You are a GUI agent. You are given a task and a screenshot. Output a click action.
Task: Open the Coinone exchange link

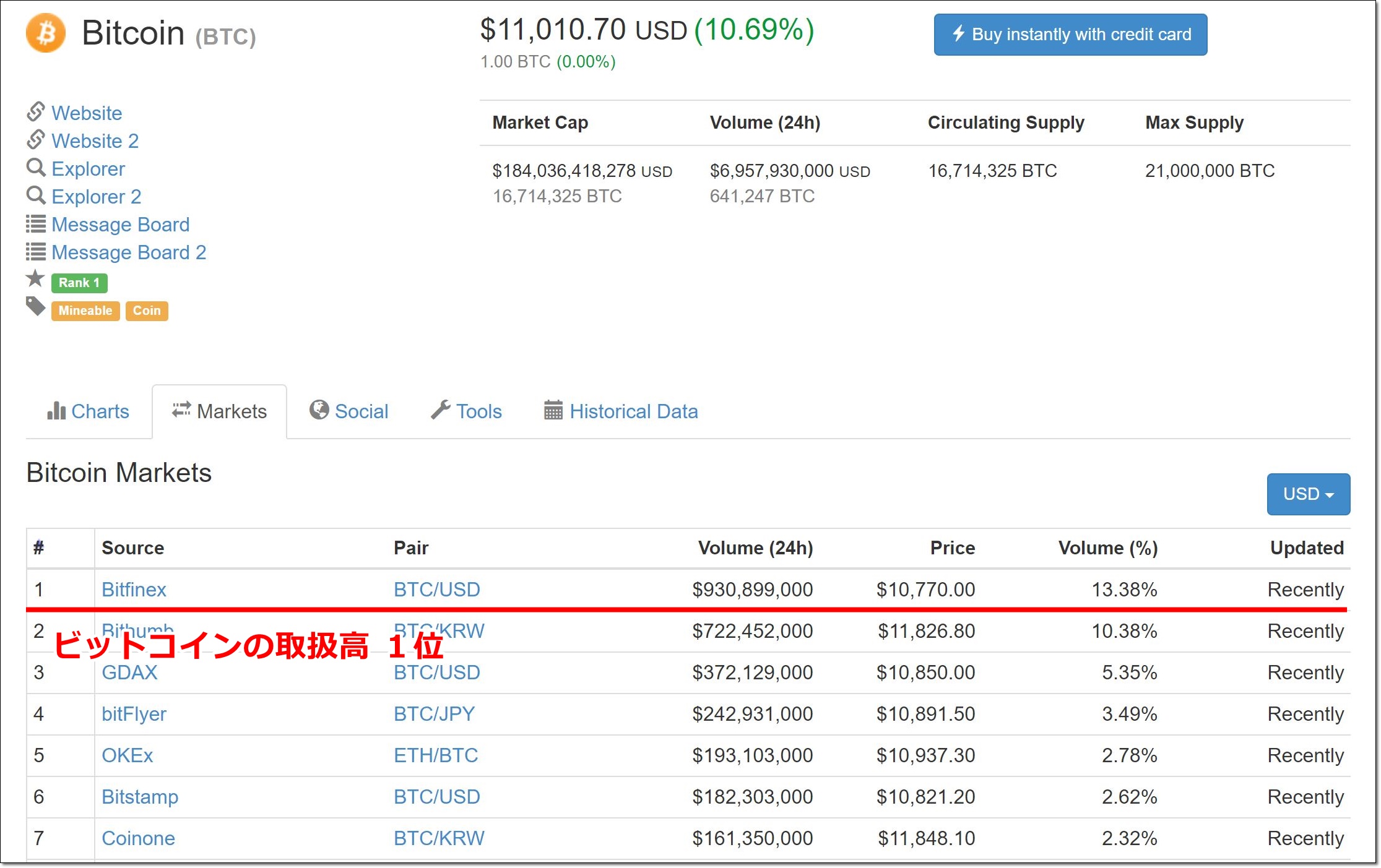138,838
